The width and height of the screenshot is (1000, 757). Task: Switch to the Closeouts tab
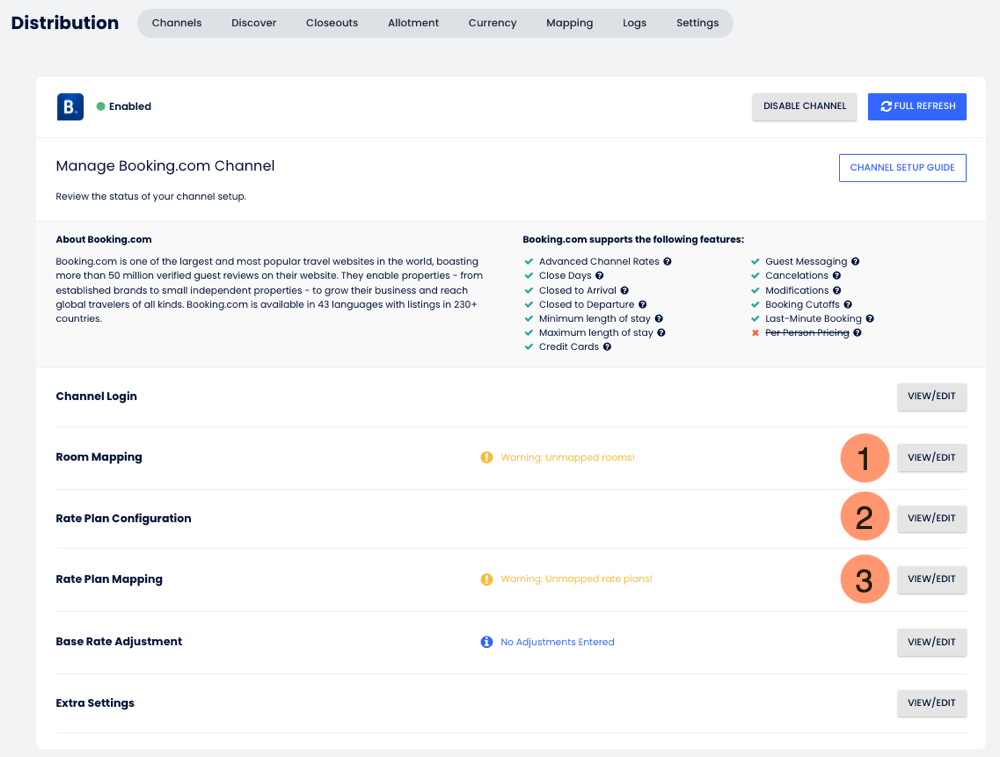(x=332, y=23)
